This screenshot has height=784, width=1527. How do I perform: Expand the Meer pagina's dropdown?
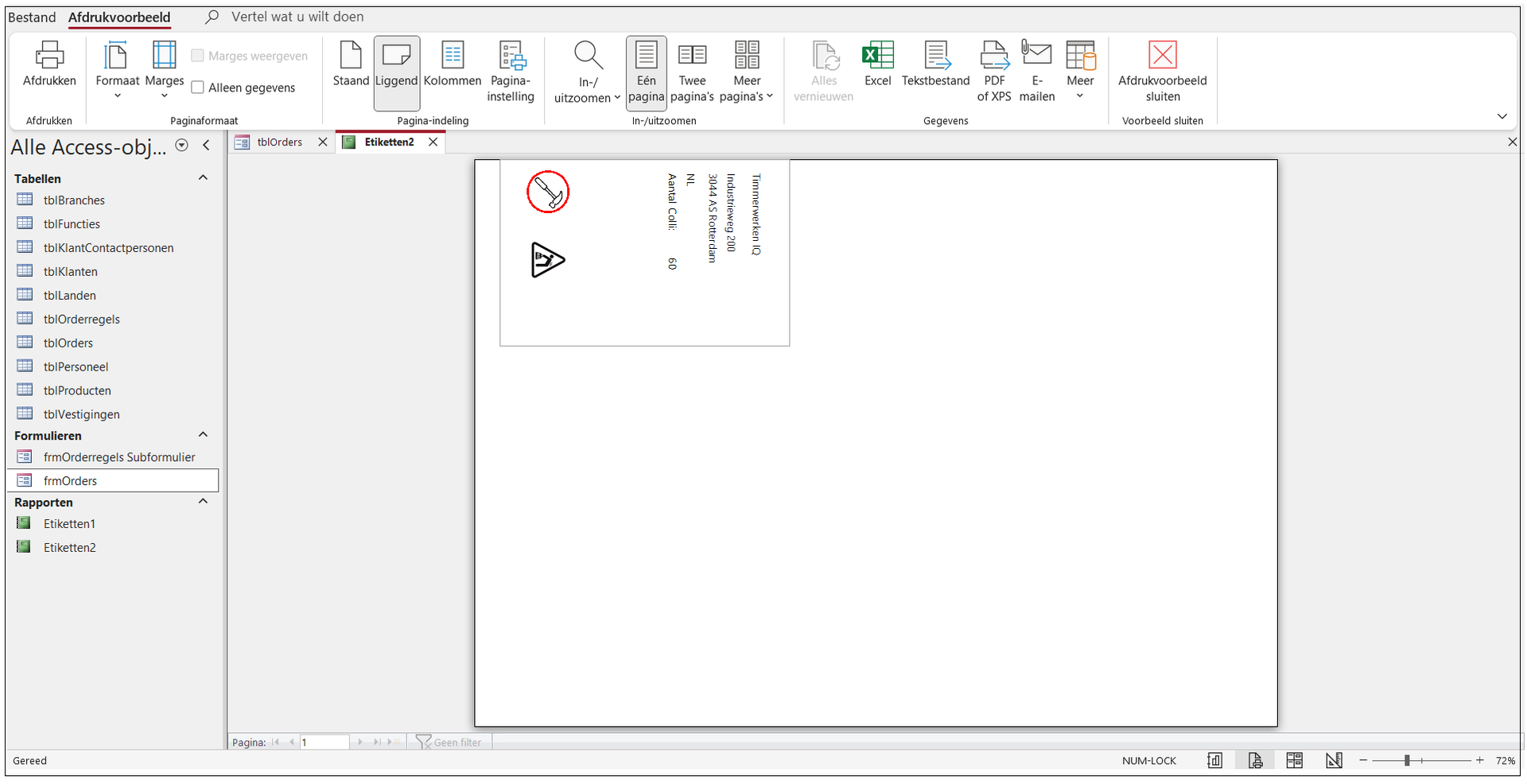click(x=746, y=72)
